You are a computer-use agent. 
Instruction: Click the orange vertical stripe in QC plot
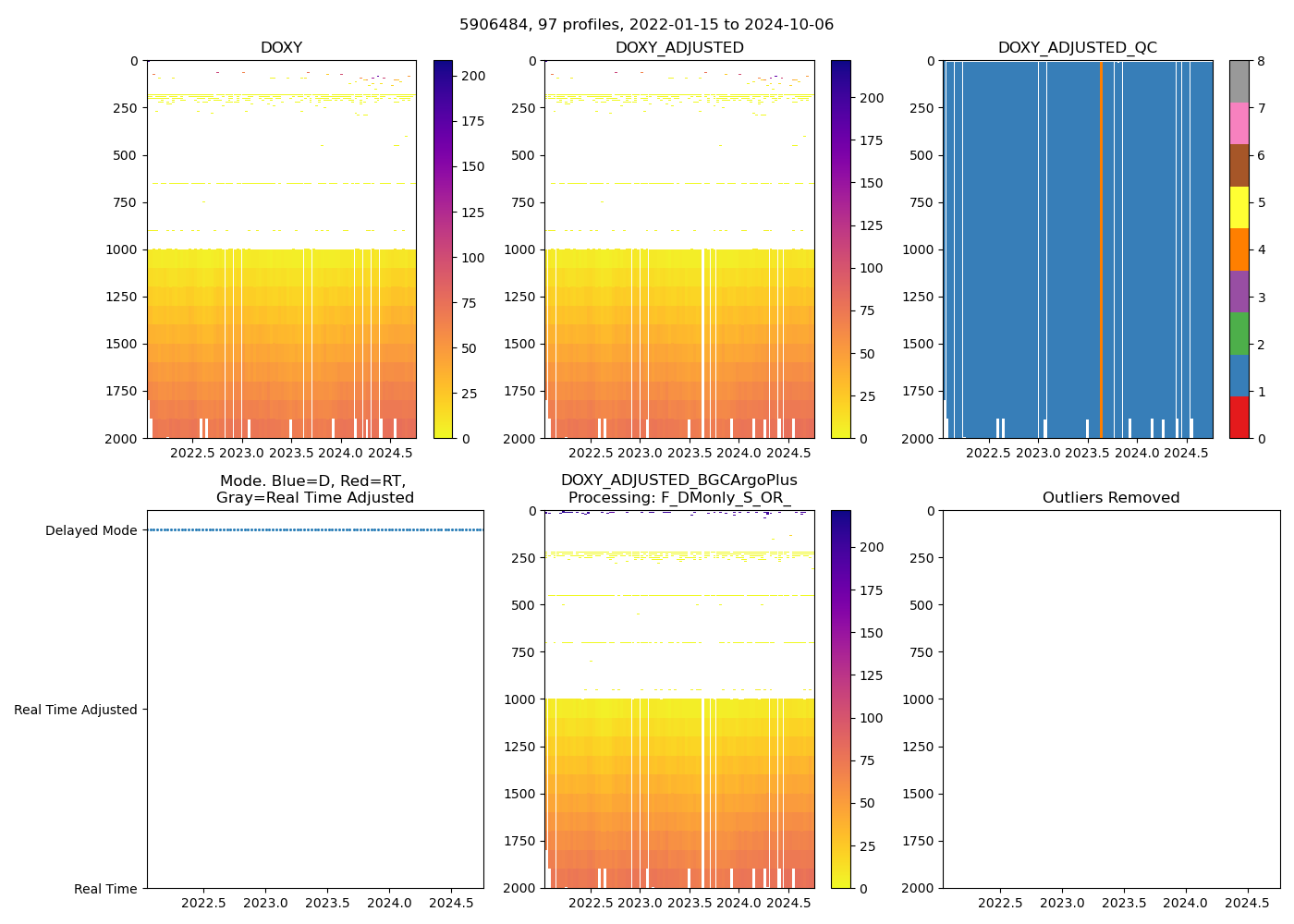point(1101,249)
